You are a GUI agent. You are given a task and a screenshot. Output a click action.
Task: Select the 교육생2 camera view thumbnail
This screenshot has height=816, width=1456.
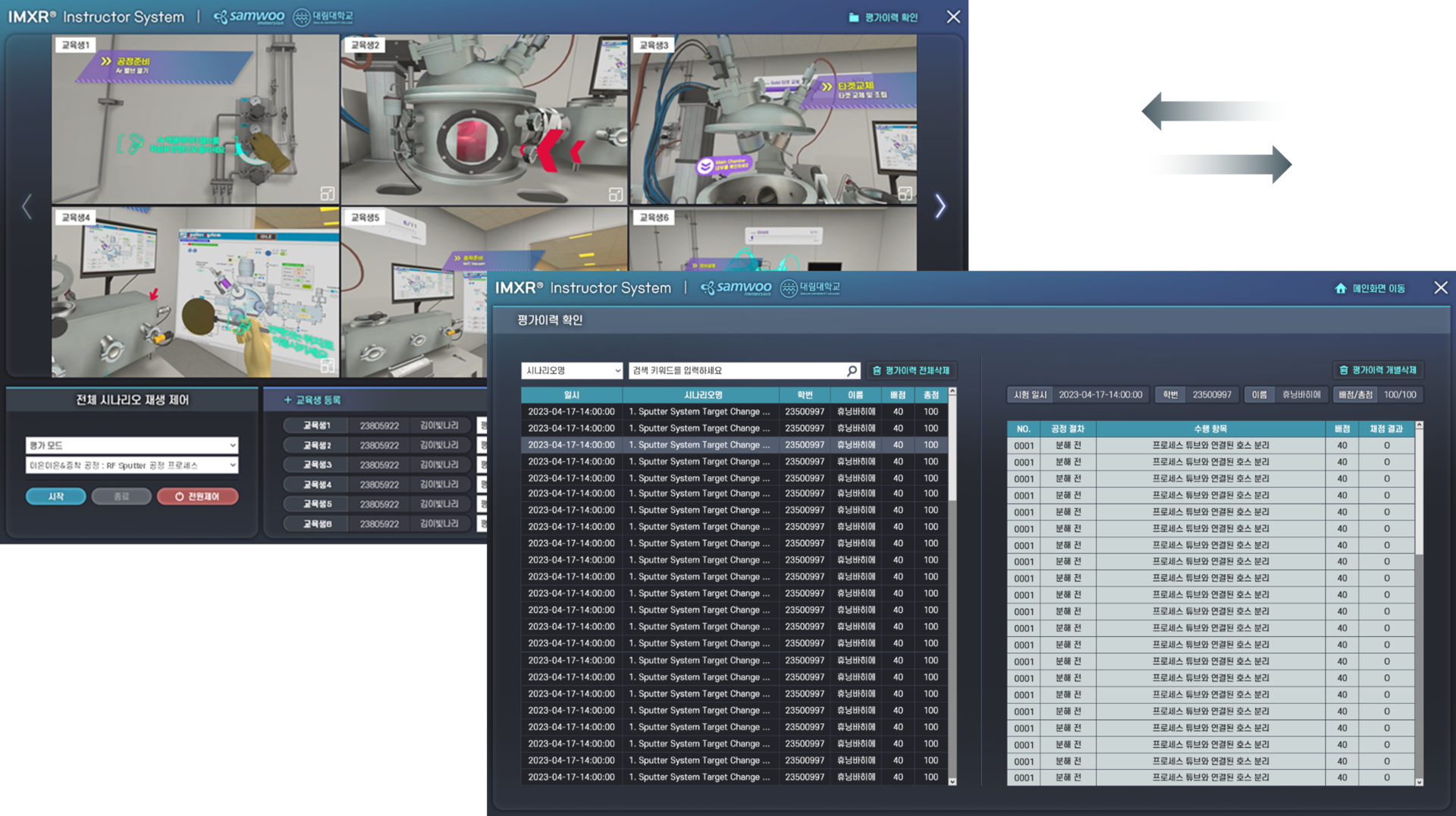(x=485, y=119)
